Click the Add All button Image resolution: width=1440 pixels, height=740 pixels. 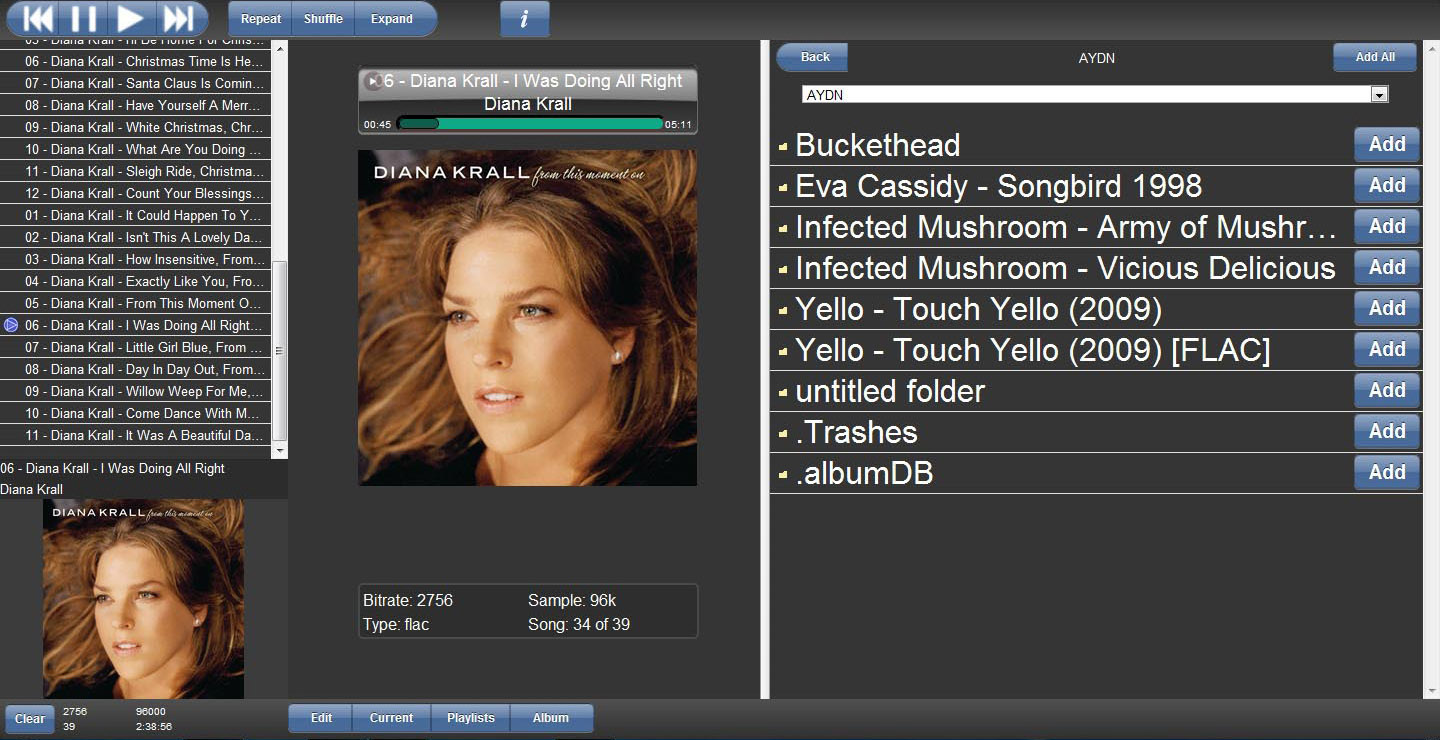1375,57
